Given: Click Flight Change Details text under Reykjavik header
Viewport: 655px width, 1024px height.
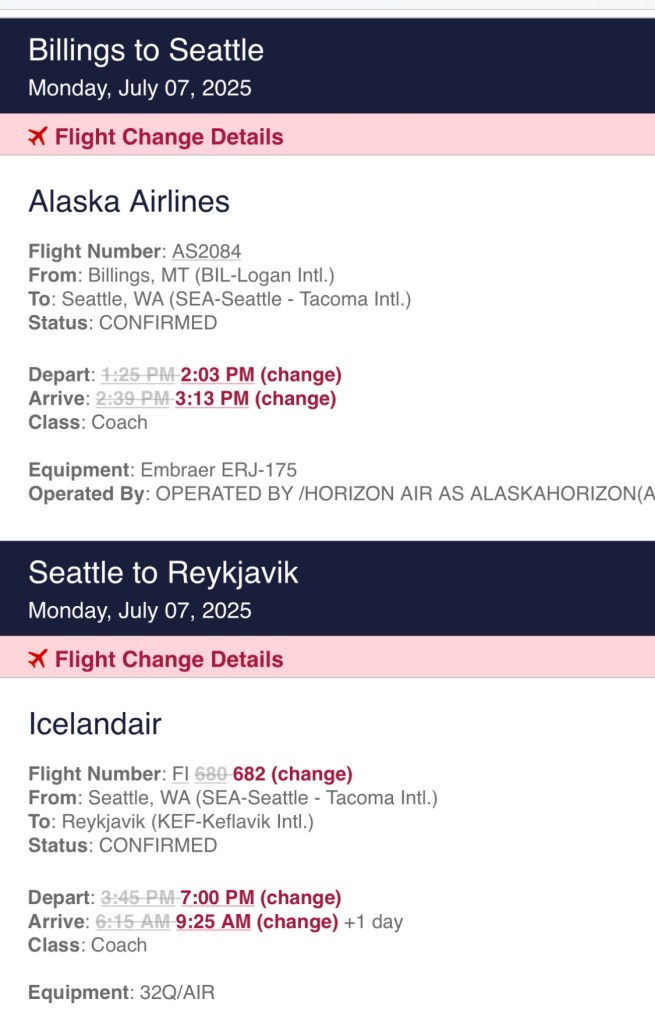Looking at the screenshot, I should coord(169,659).
